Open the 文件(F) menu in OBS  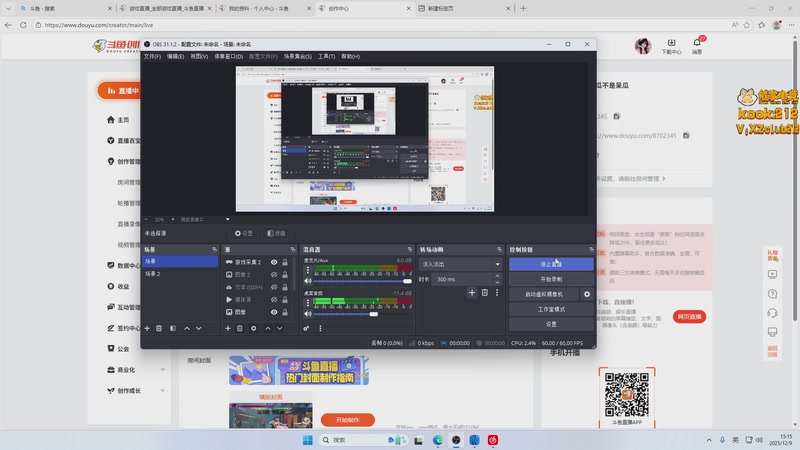pos(152,56)
